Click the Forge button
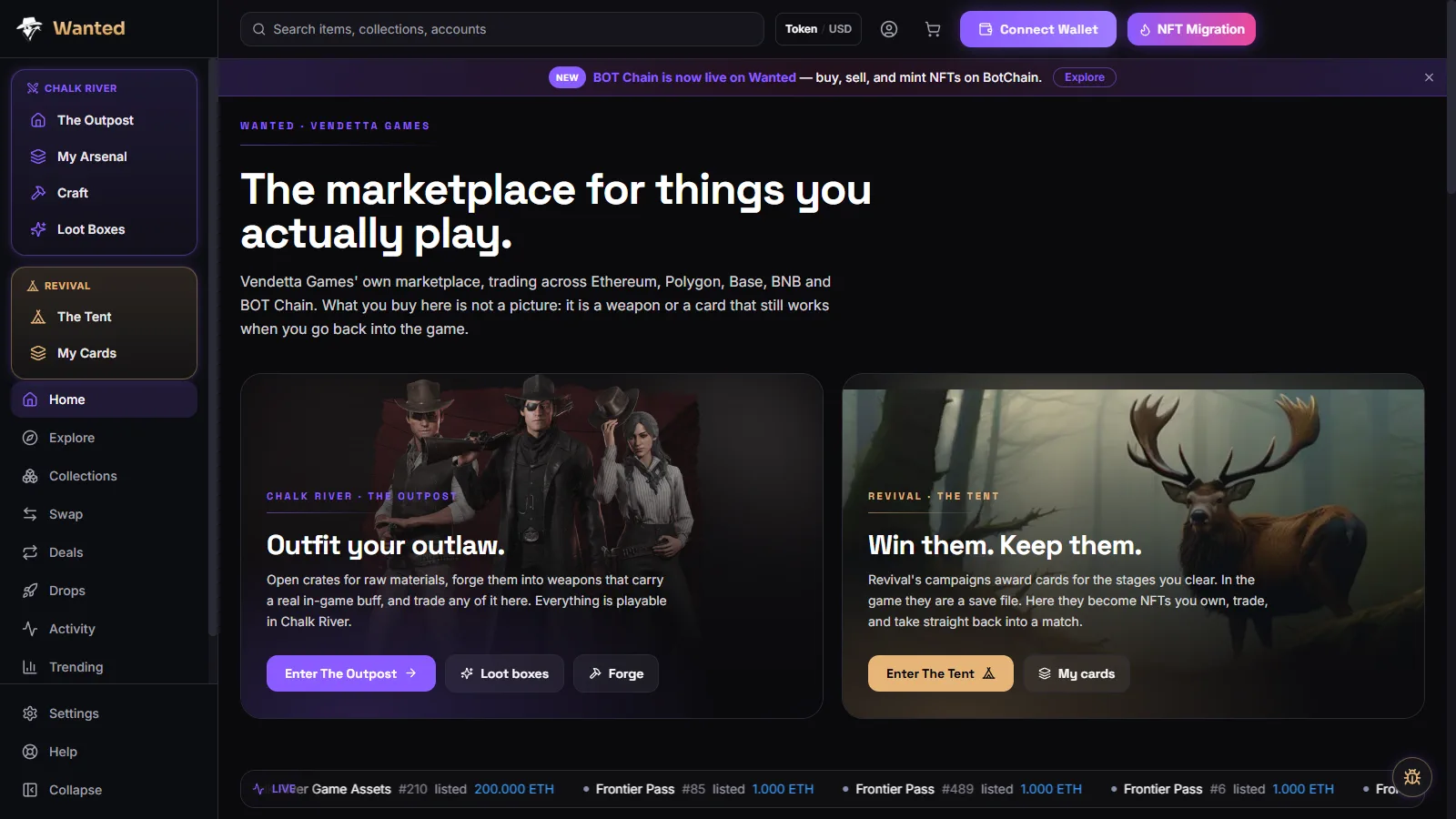 (x=616, y=673)
